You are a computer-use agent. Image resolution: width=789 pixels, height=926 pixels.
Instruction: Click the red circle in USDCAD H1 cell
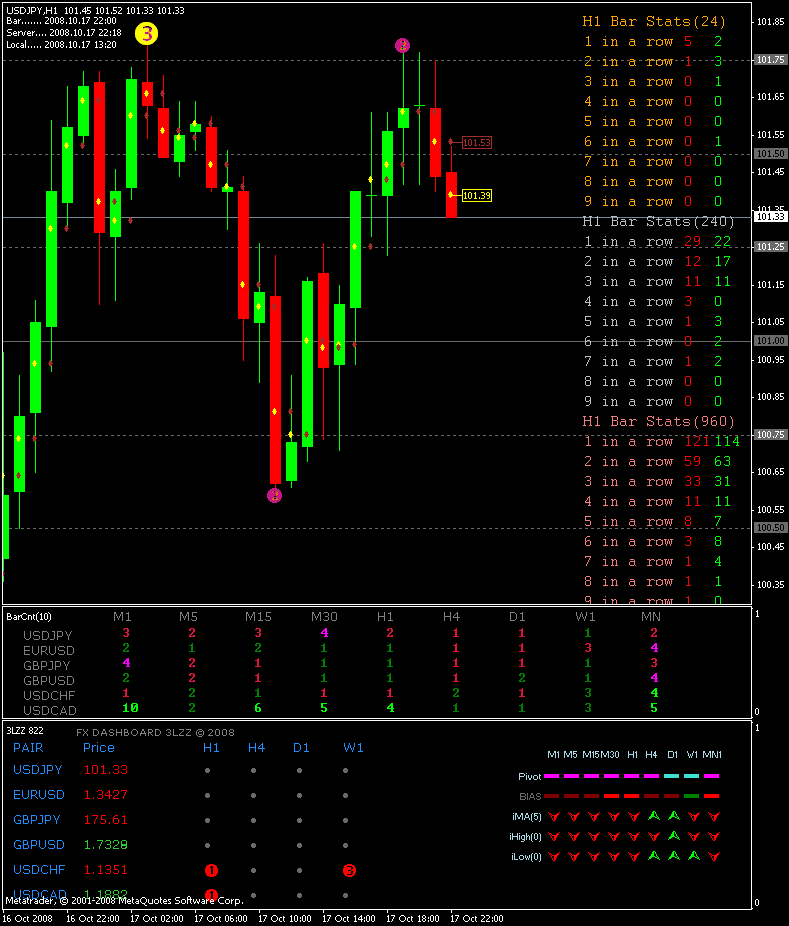tap(211, 895)
